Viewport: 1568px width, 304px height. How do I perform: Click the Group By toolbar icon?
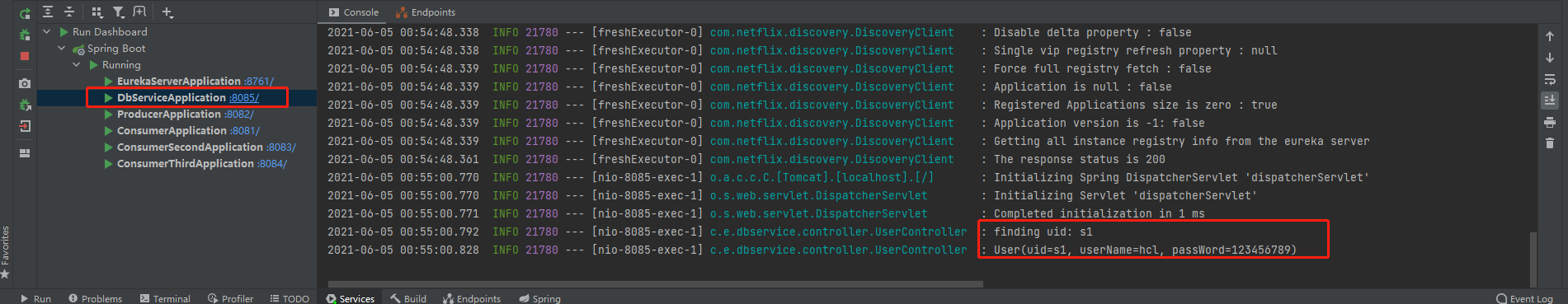[x=97, y=12]
